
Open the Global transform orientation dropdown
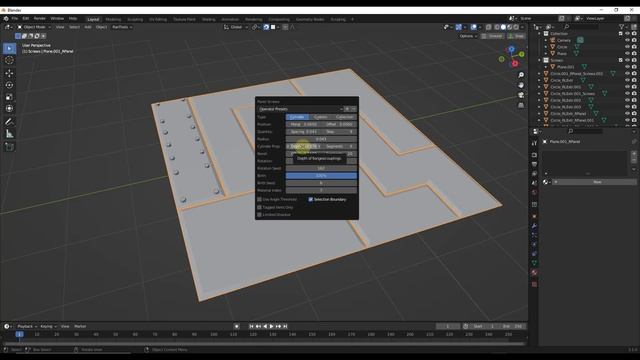pyautogui.click(x=236, y=27)
